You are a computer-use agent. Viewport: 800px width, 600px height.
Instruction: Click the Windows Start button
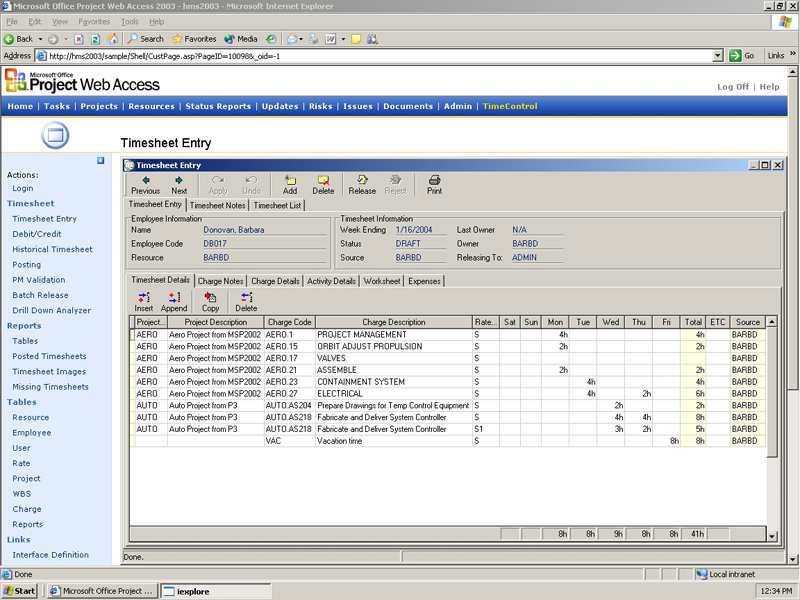(20, 591)
